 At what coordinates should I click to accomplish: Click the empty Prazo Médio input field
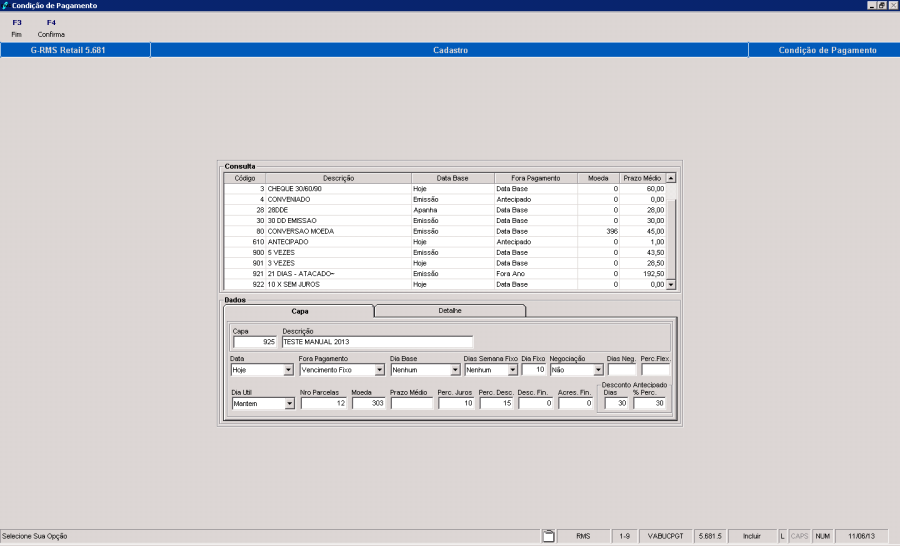pos(411,404)
